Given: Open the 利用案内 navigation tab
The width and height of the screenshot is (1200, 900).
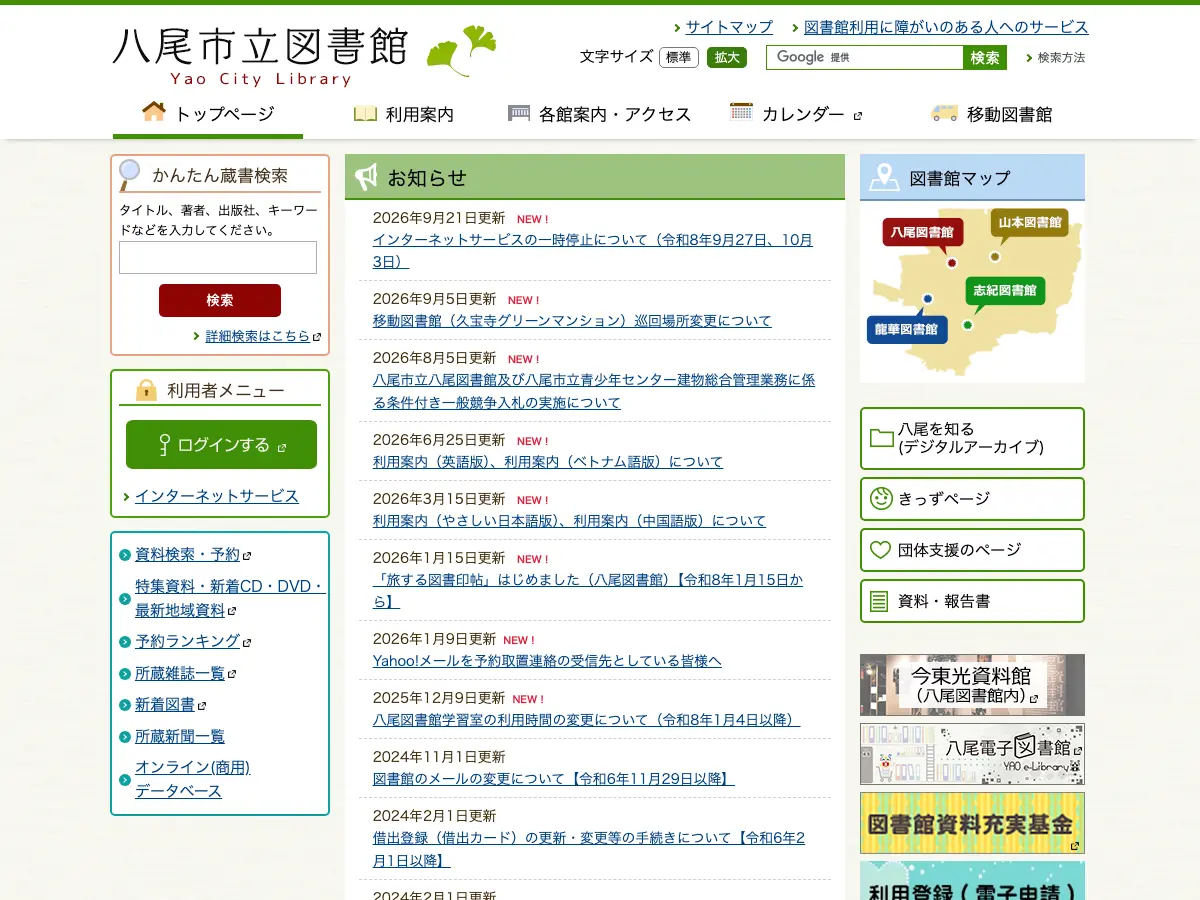Looking at the screenshot, I should point(404,114).
